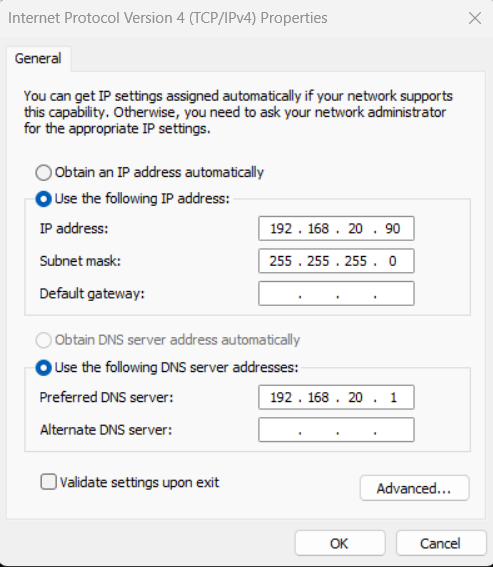Click into the empty Alternate DNS server field
493x567 pixels.
[x=336, y=430]
